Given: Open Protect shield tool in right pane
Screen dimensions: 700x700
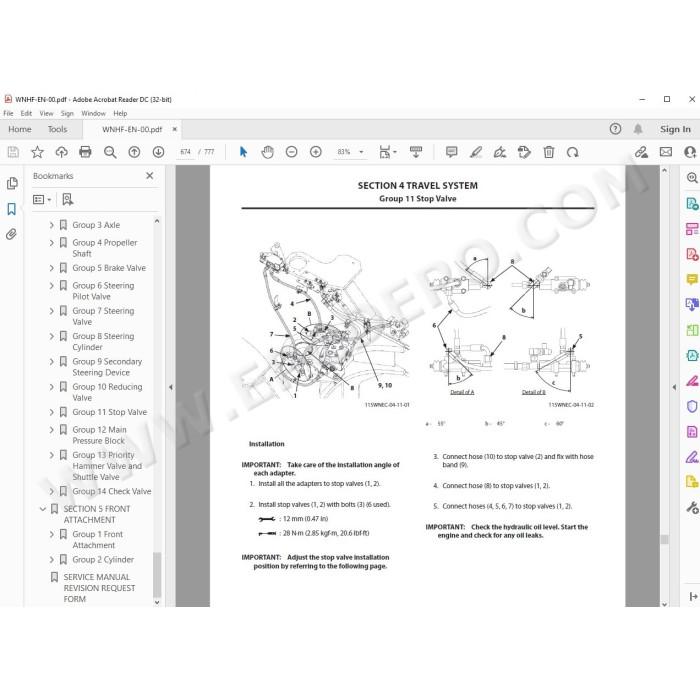Looking at the screenshot, I should pyautogui.click(x=692, y=406).
